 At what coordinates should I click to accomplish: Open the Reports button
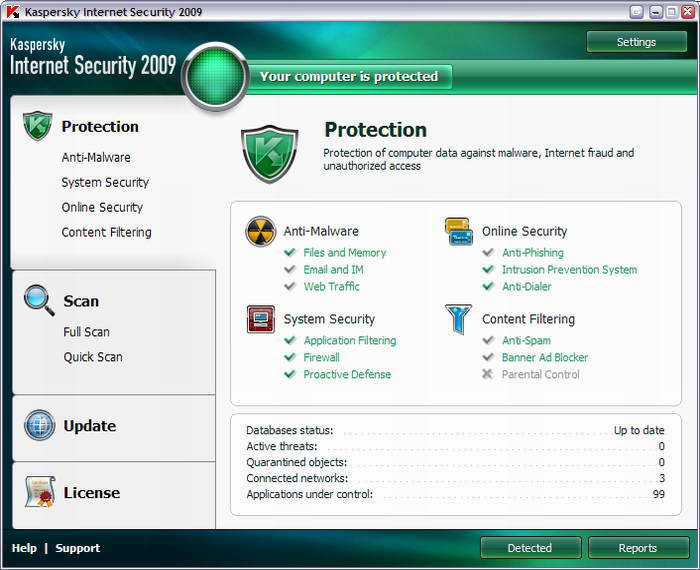[x=638, y=548]
